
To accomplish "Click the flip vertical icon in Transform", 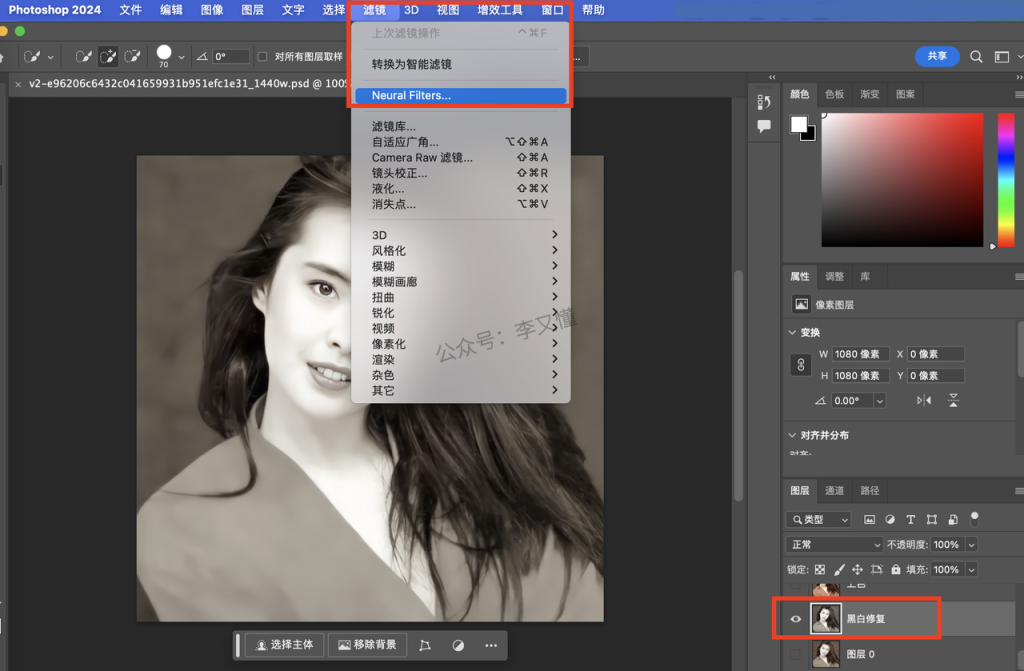I will (x=953, y=401).
